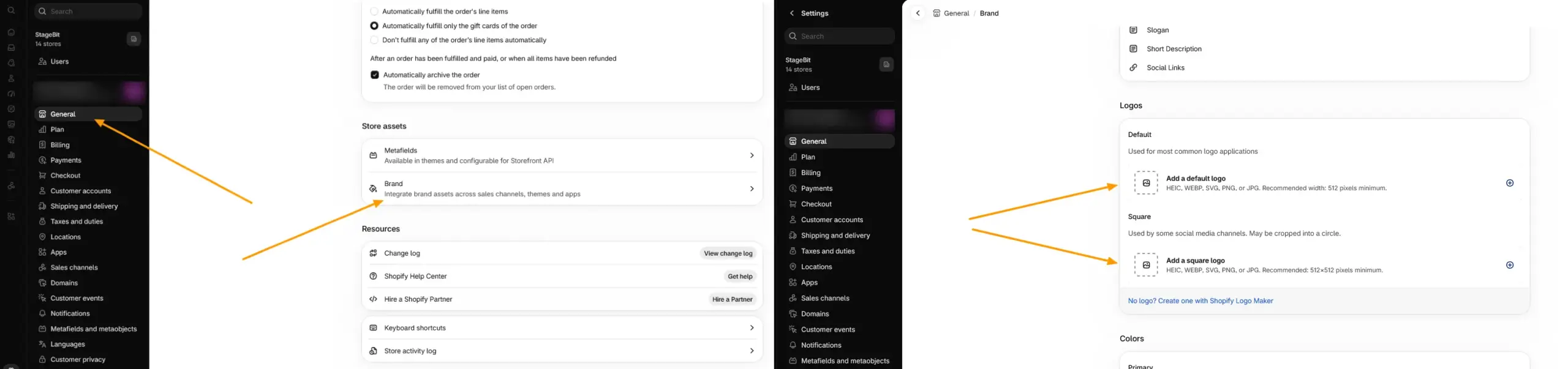This screenshot has width=1568, height=369.
Task: Click Customer accounts icon in General page sidebar
Action: (x=42, y=191)
